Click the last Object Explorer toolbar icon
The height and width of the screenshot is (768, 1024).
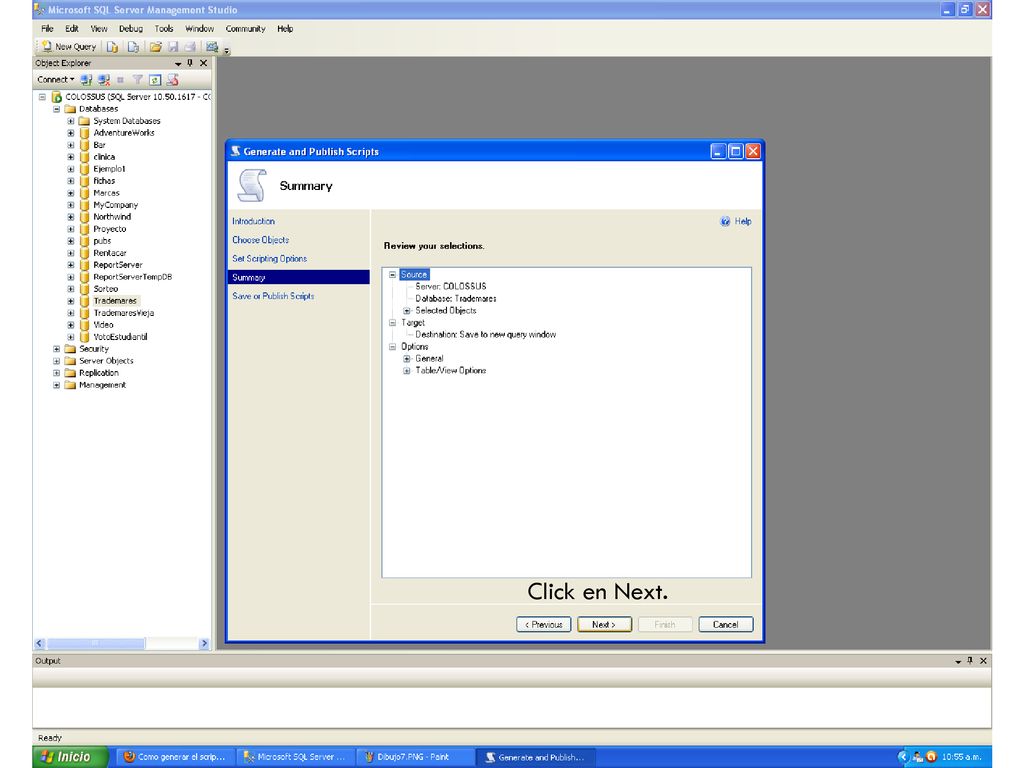pos(172,80)
